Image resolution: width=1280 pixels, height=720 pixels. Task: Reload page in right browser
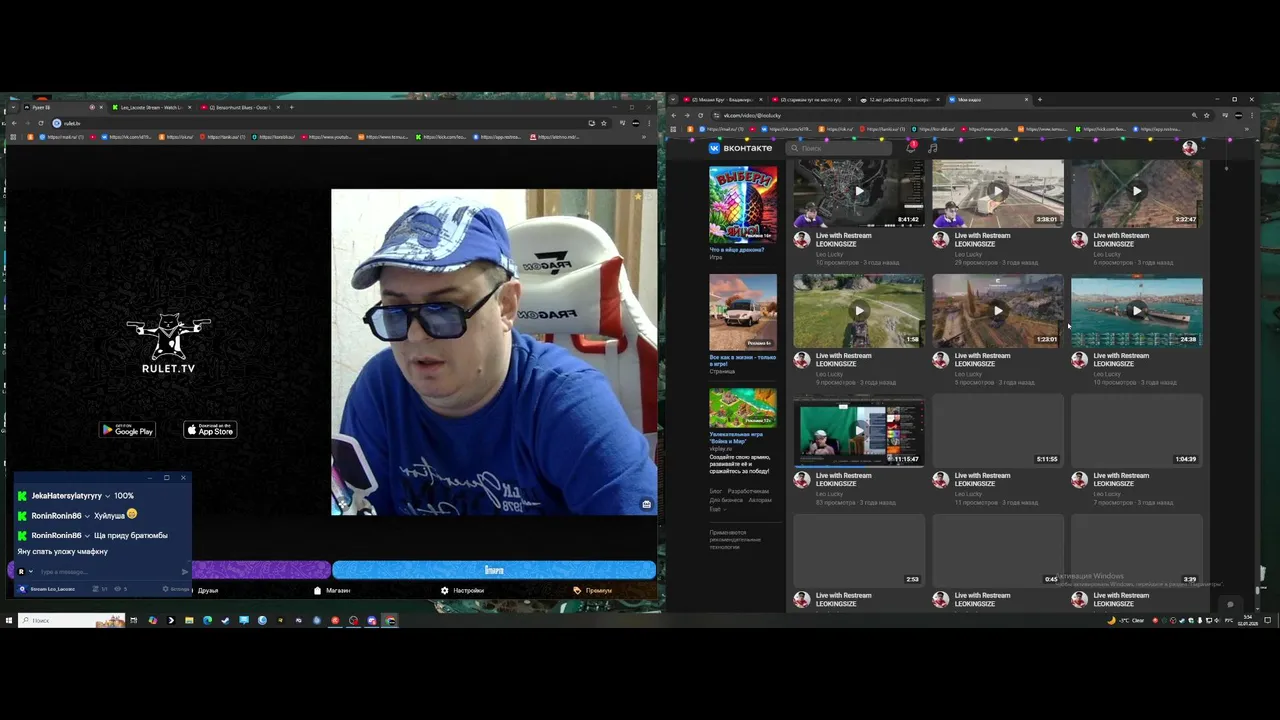[701, 115]
